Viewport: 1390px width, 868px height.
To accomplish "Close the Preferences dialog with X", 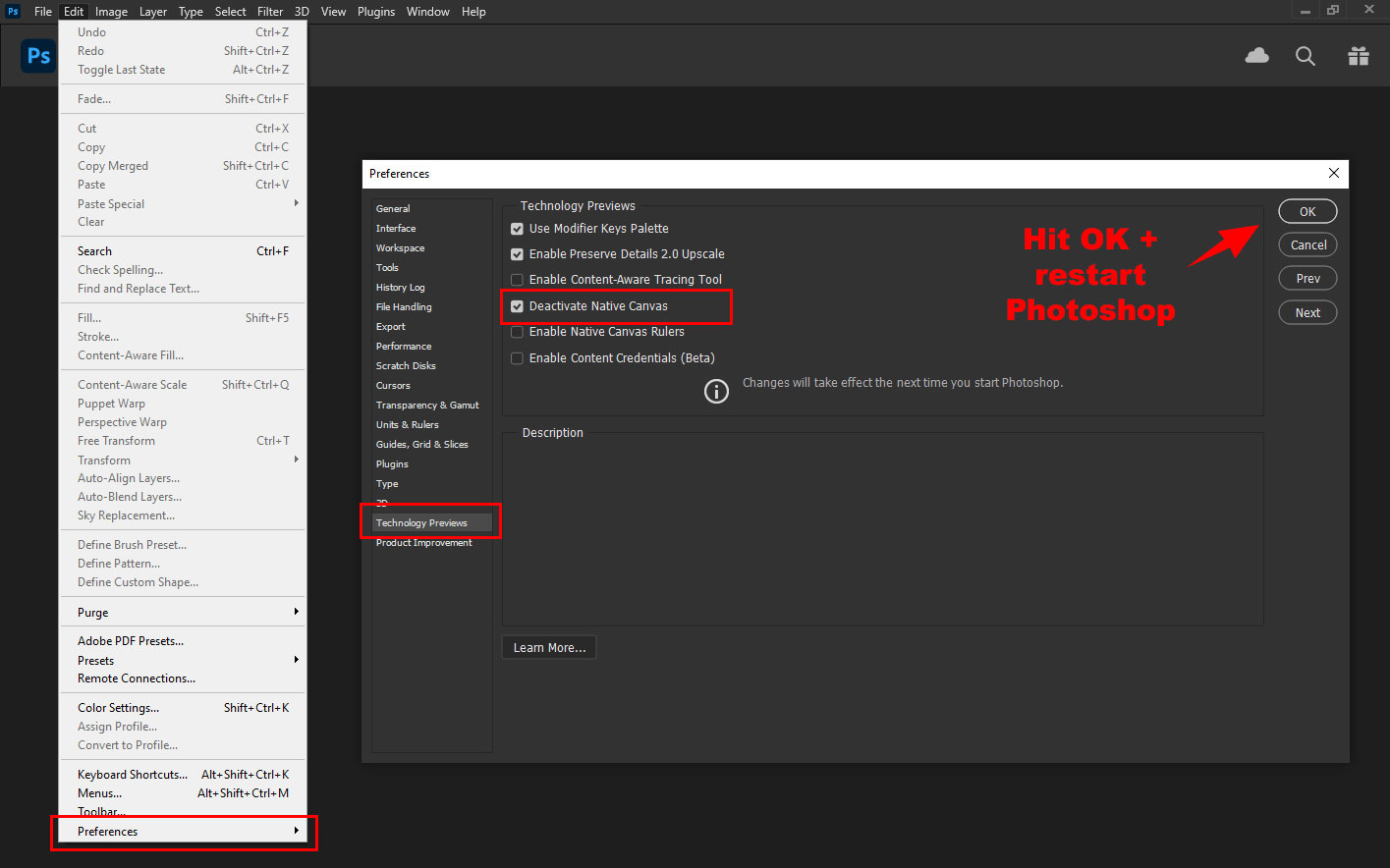I will point(1333,173).
